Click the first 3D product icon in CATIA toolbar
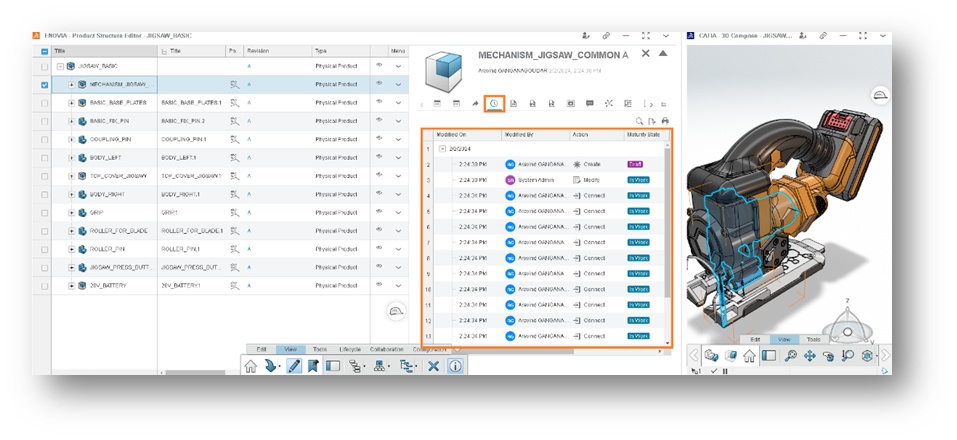 [x=711, y=355]
